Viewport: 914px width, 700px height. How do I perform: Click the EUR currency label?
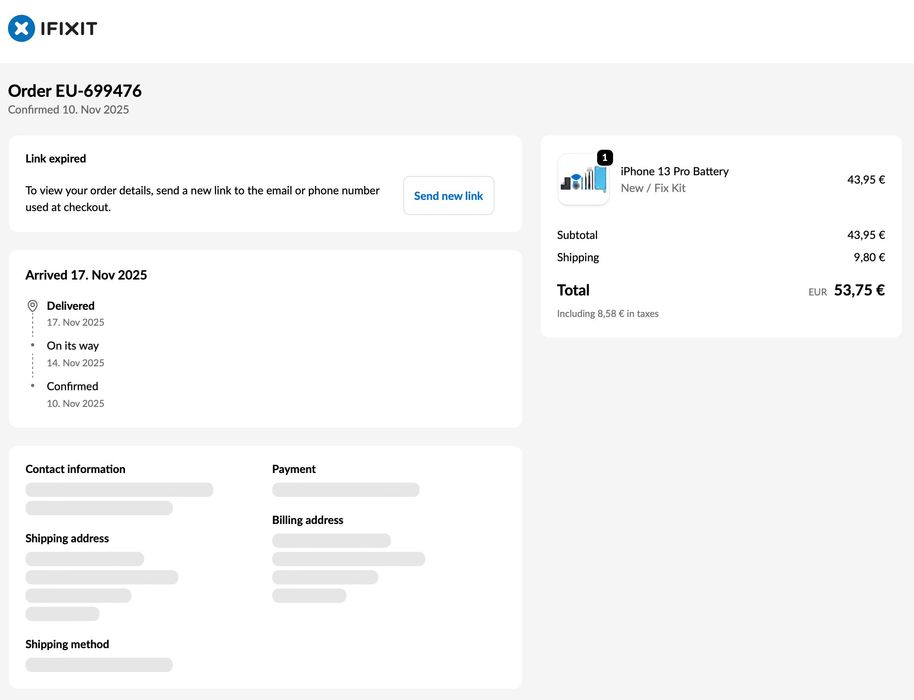tap(817, 292)
